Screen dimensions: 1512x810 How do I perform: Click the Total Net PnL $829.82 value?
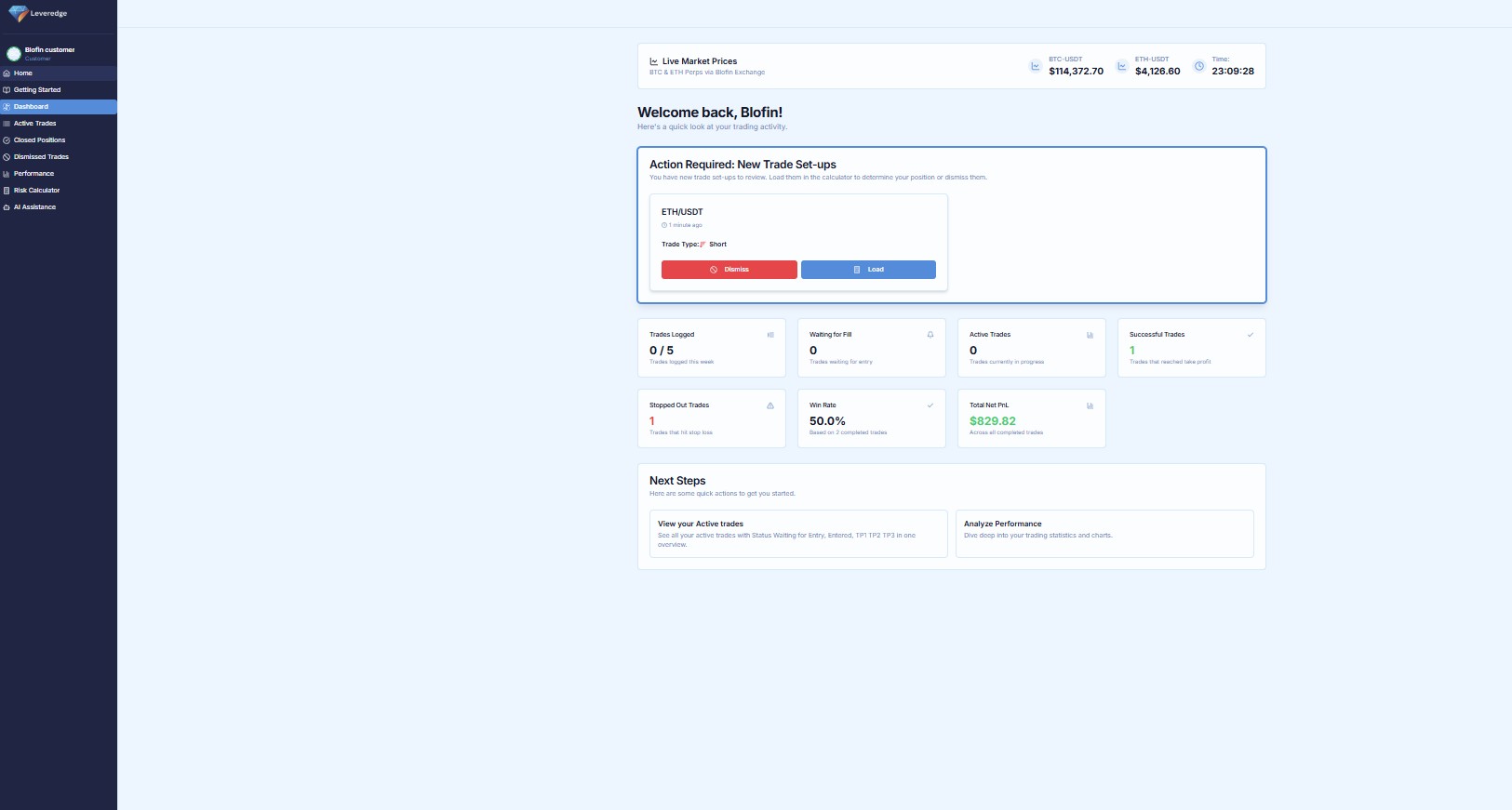(993, 421)
